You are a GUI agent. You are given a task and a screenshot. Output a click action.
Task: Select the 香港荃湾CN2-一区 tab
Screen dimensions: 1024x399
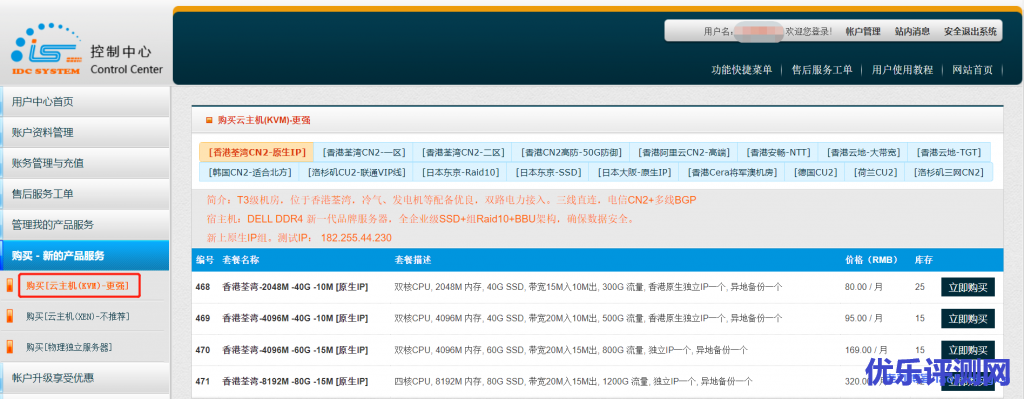point(364,152)
